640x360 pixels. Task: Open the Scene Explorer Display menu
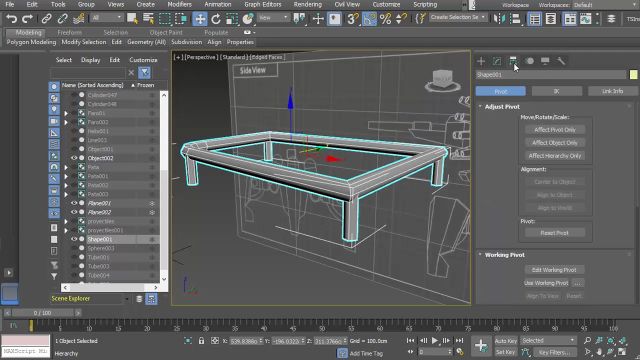click(x=91, y=60)
